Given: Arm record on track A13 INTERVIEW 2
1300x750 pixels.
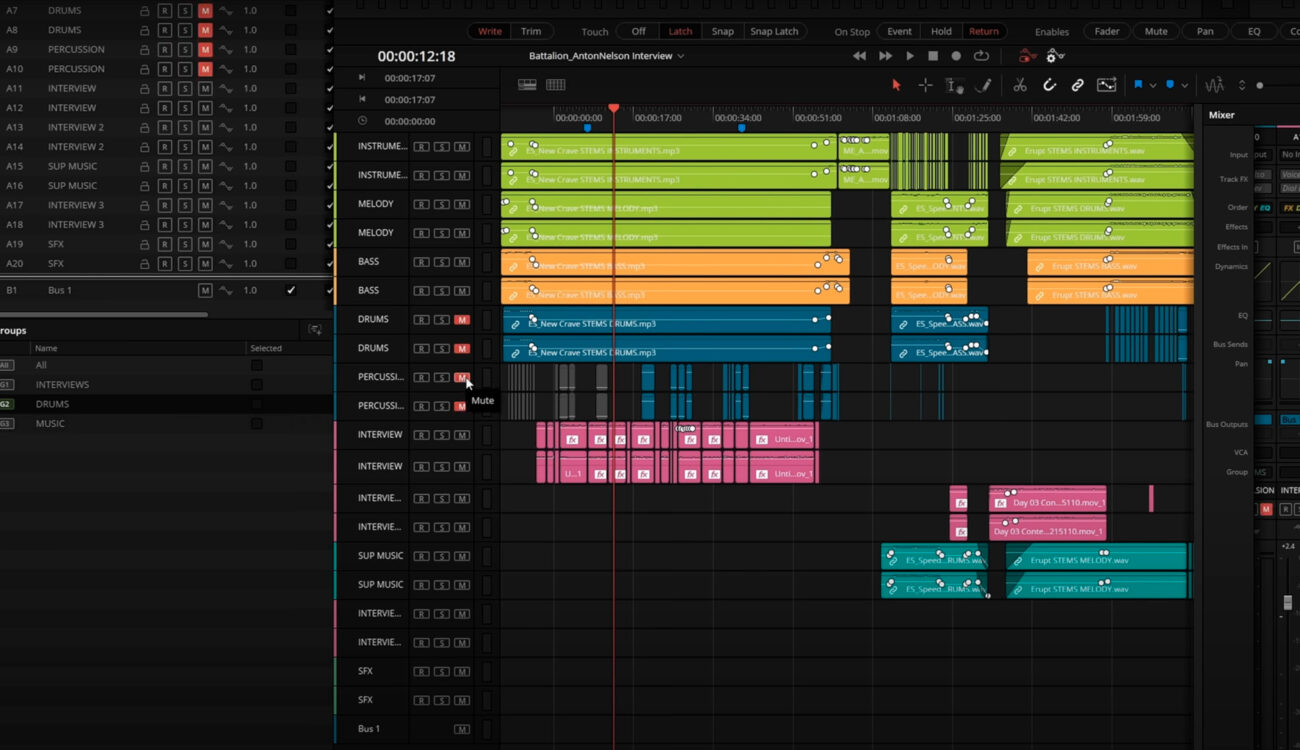Looking at the screenshot, I should (x=165, y=127).
